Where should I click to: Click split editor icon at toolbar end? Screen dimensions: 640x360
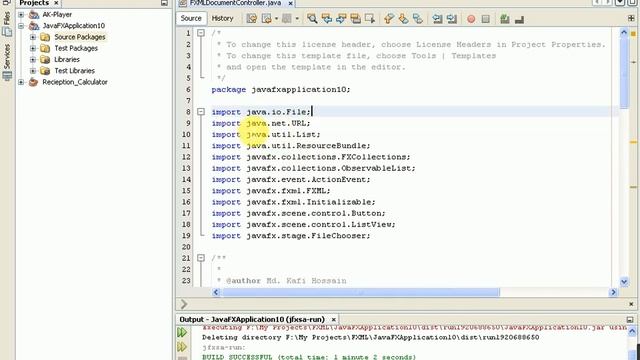tap(631, 18)
